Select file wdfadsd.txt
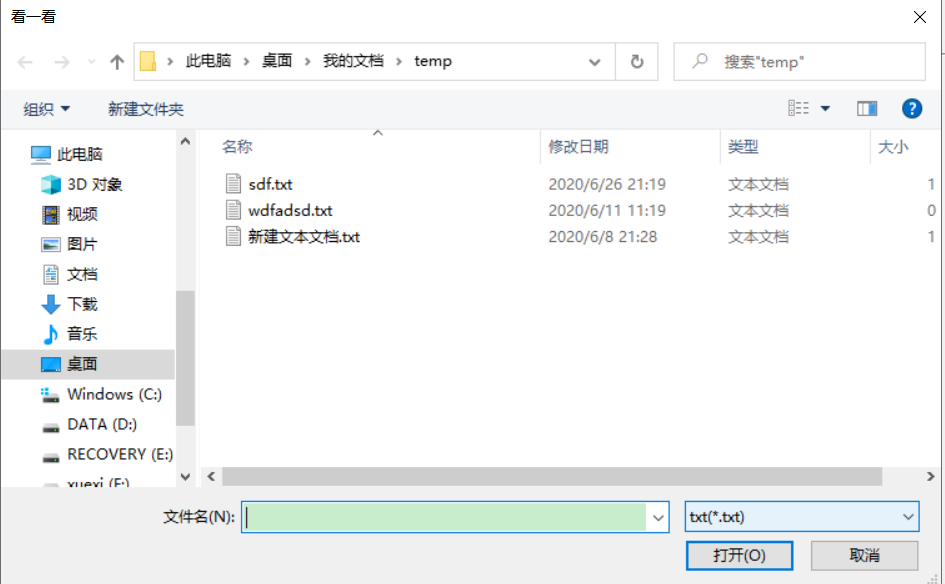 coord(290,210)
